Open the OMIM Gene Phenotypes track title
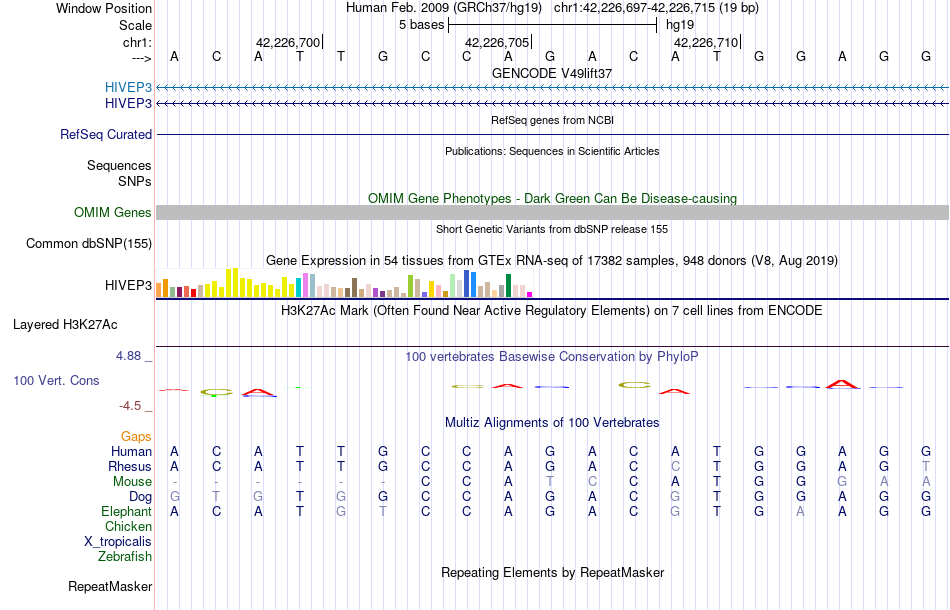Image resolution: width=950 pixels, height=610 pixels. click(x=552, y=199)
